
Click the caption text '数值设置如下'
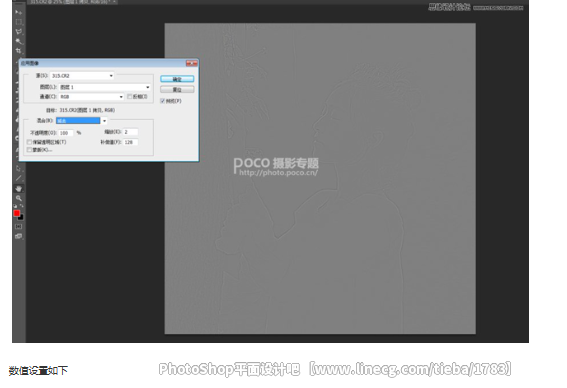(x=38, y=371)
